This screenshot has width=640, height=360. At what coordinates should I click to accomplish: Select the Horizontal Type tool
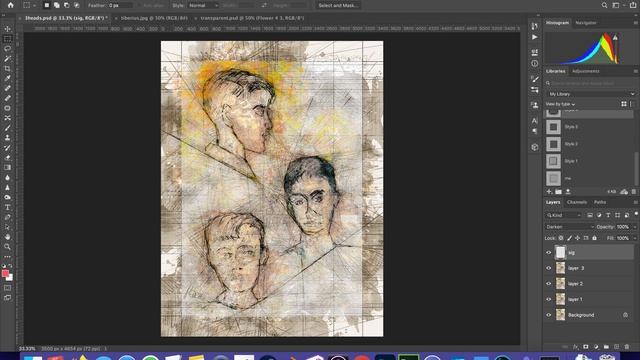point(7,207)
